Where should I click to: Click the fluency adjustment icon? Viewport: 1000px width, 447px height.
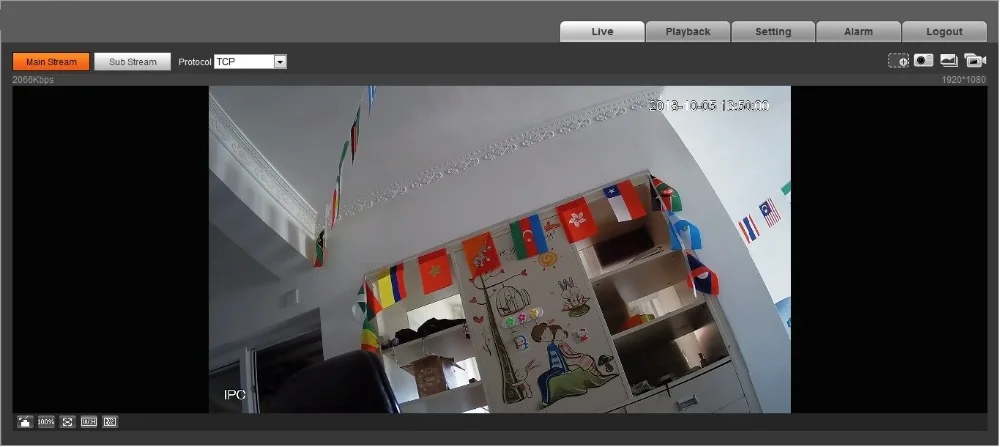(110, 421)
